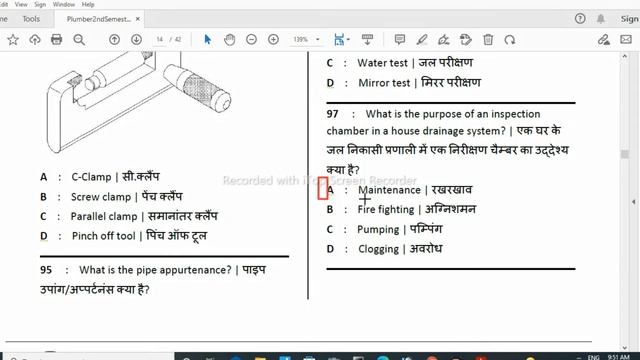The width and height of the screenshot is (640, 360).
Task: Click the page number field showing 14
Action: pos(160,40)
